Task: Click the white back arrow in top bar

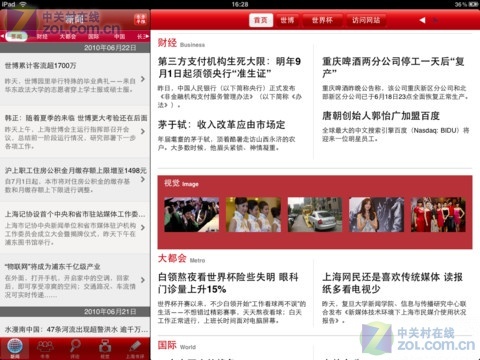Action: pyautogui.click(x=422, y=20)
